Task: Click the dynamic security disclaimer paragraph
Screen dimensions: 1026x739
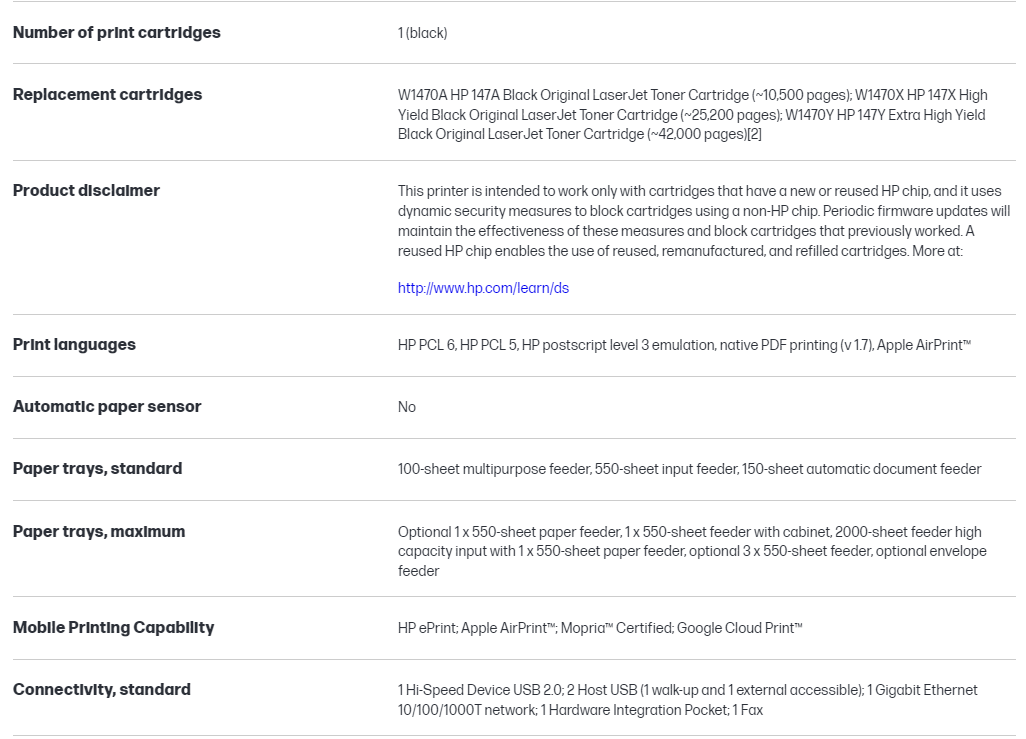Action: click(x=703, y=221)
